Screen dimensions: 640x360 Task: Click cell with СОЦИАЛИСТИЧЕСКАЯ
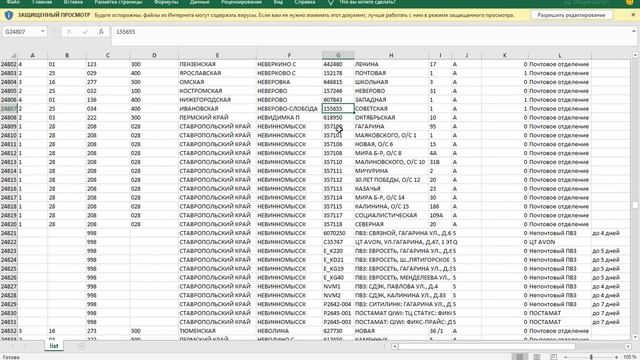pos(391,215)
